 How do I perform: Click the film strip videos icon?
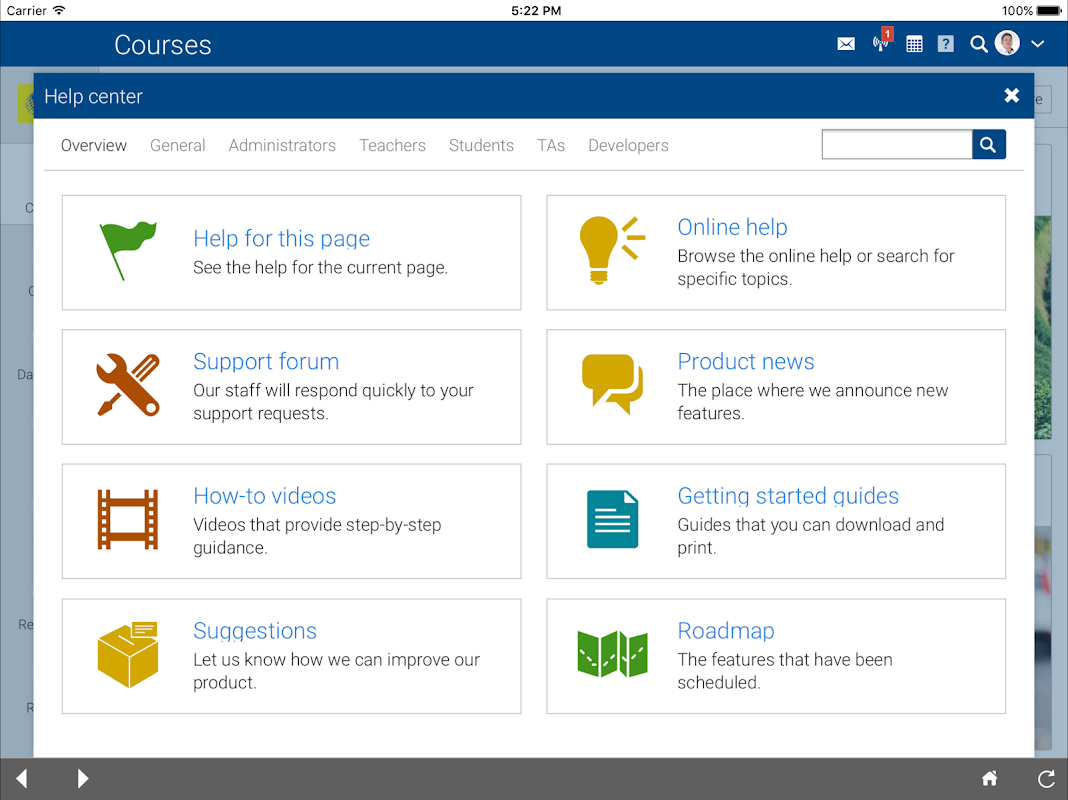[x=128, y=519]
